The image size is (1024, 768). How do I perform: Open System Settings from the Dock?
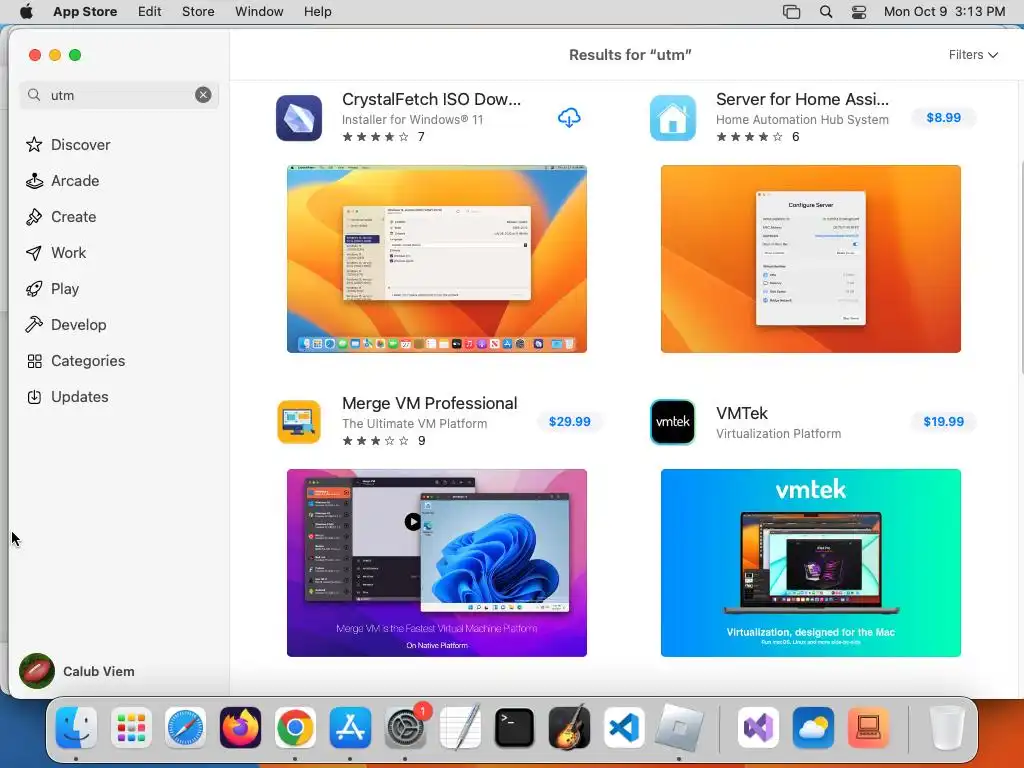pyautogui.click(x=405, y=728)
